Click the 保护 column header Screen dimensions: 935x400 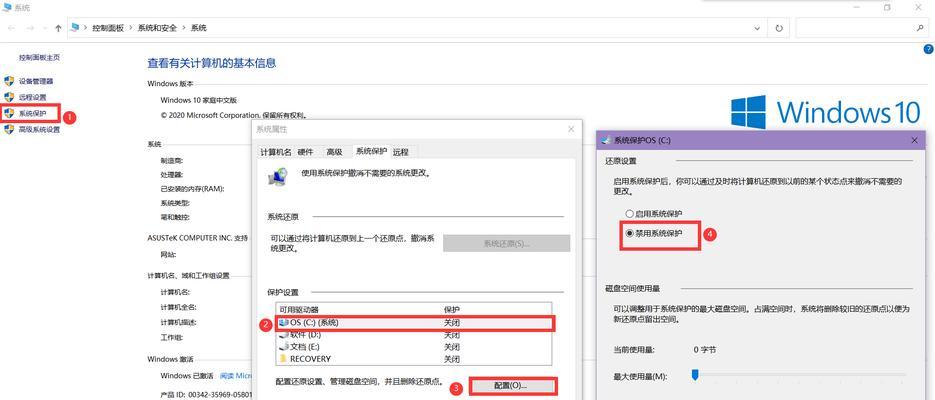[451, 310]
